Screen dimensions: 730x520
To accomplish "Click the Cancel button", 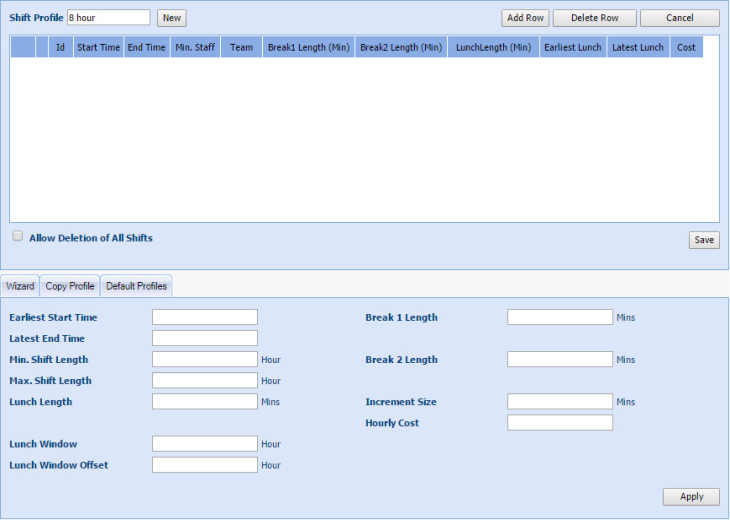I will (x=679, y=18).
